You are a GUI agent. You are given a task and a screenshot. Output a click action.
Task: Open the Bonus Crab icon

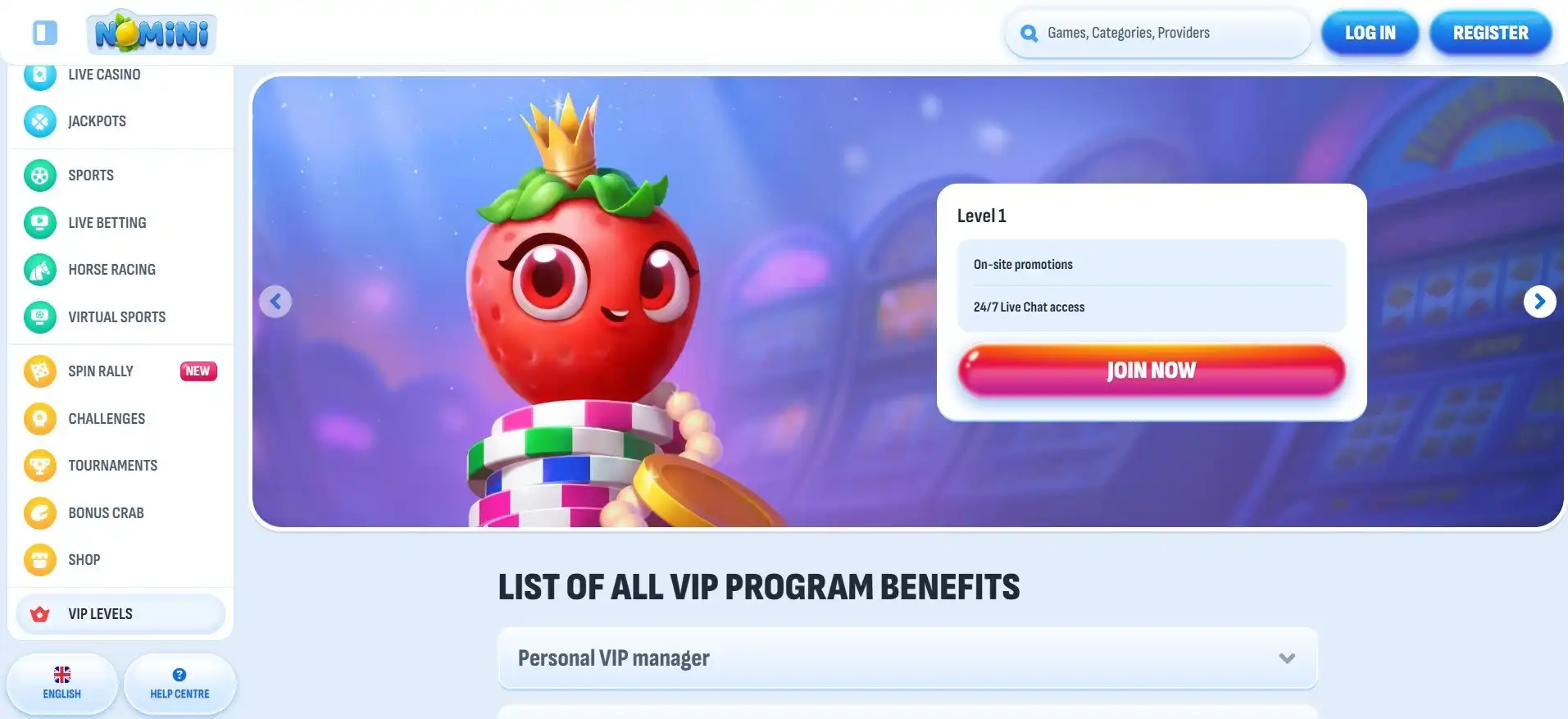pos(40,513)
